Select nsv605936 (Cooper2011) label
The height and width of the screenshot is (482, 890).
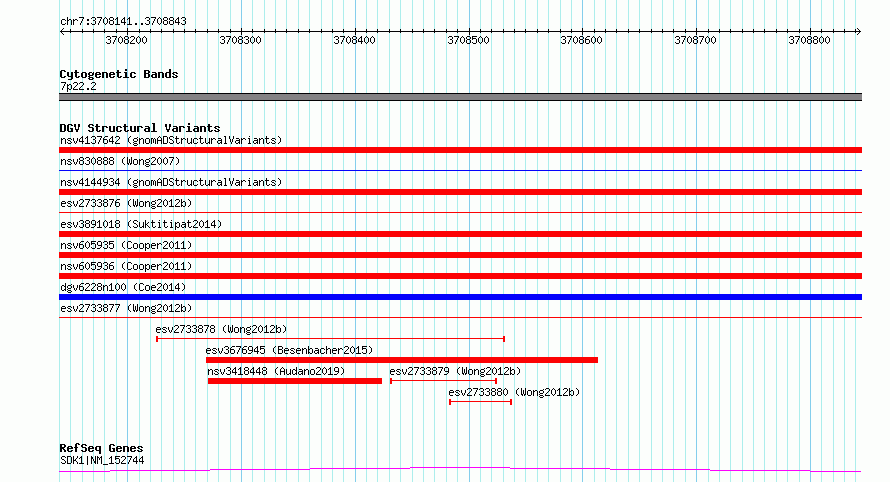pyautogui.click(x=126, y=266)
